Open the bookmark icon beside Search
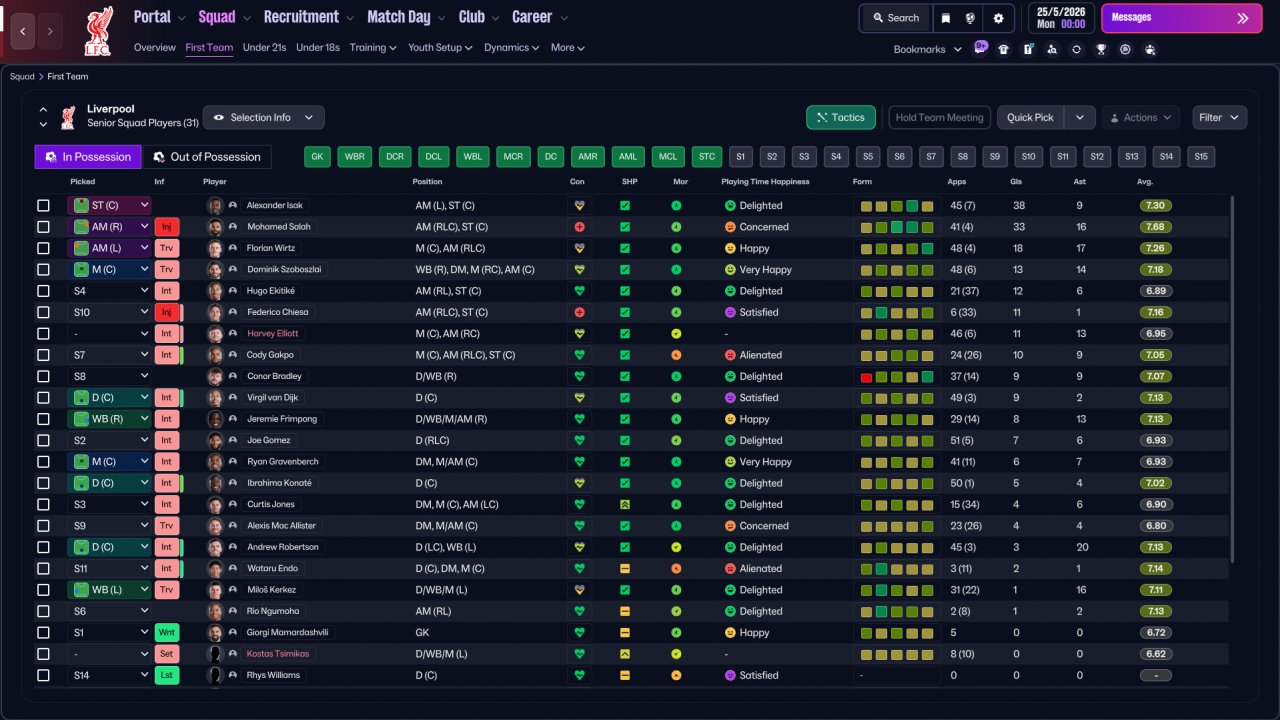 click(946, 18)
